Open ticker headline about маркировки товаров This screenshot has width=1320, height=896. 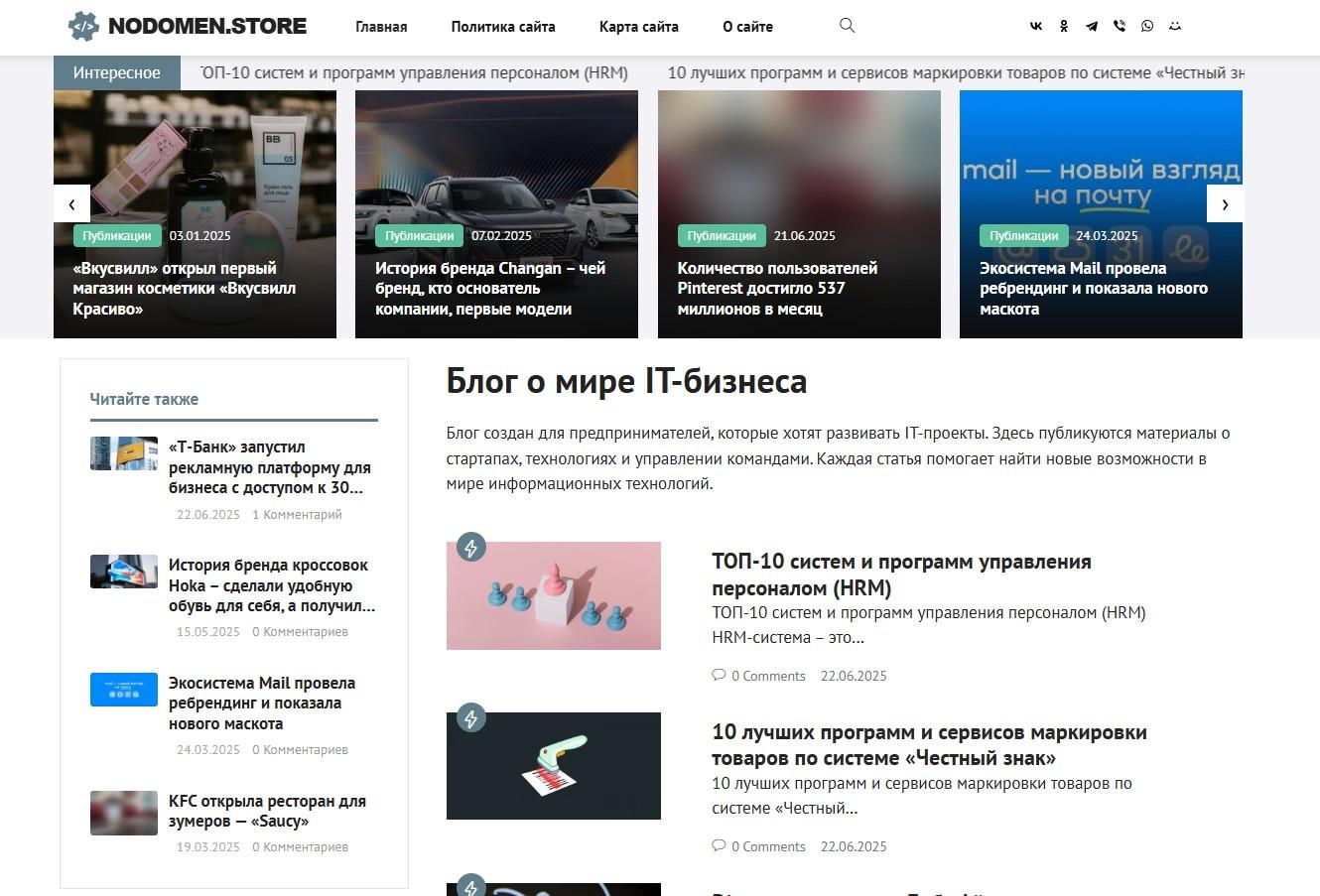point(955,72)
